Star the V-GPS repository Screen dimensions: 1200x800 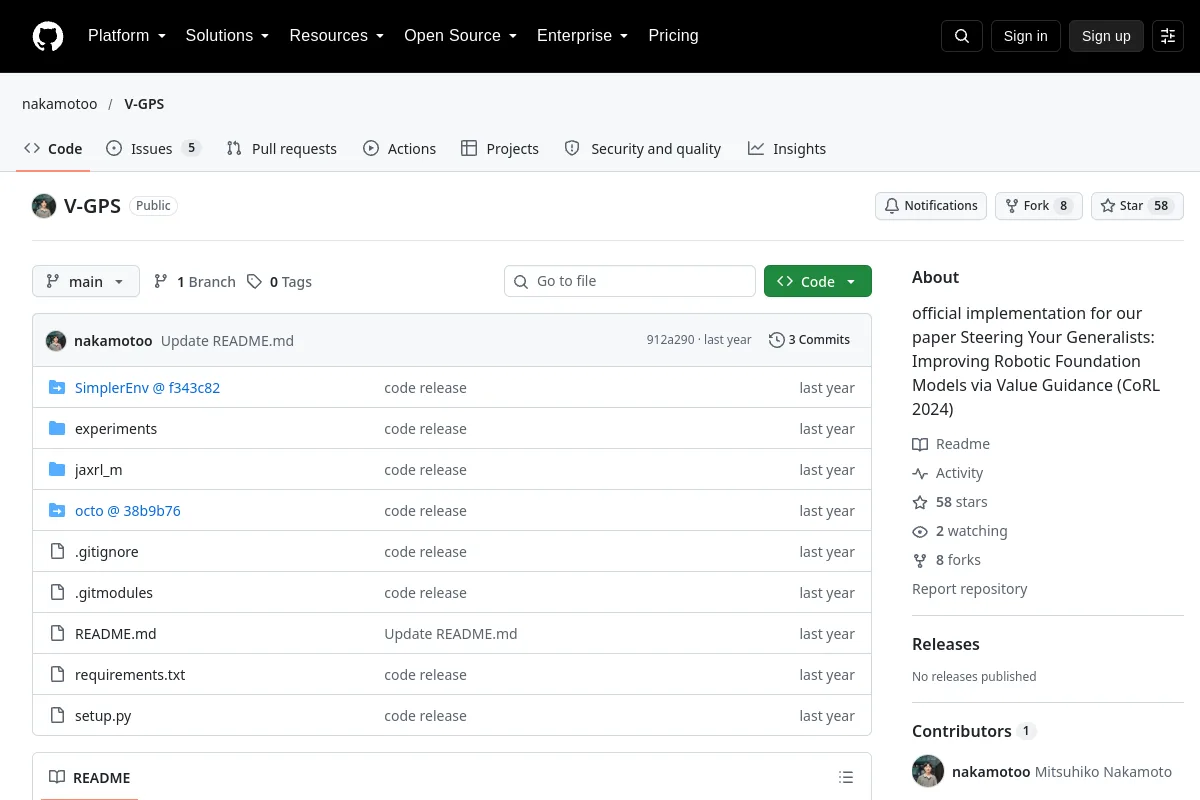tap(1137, 206)
